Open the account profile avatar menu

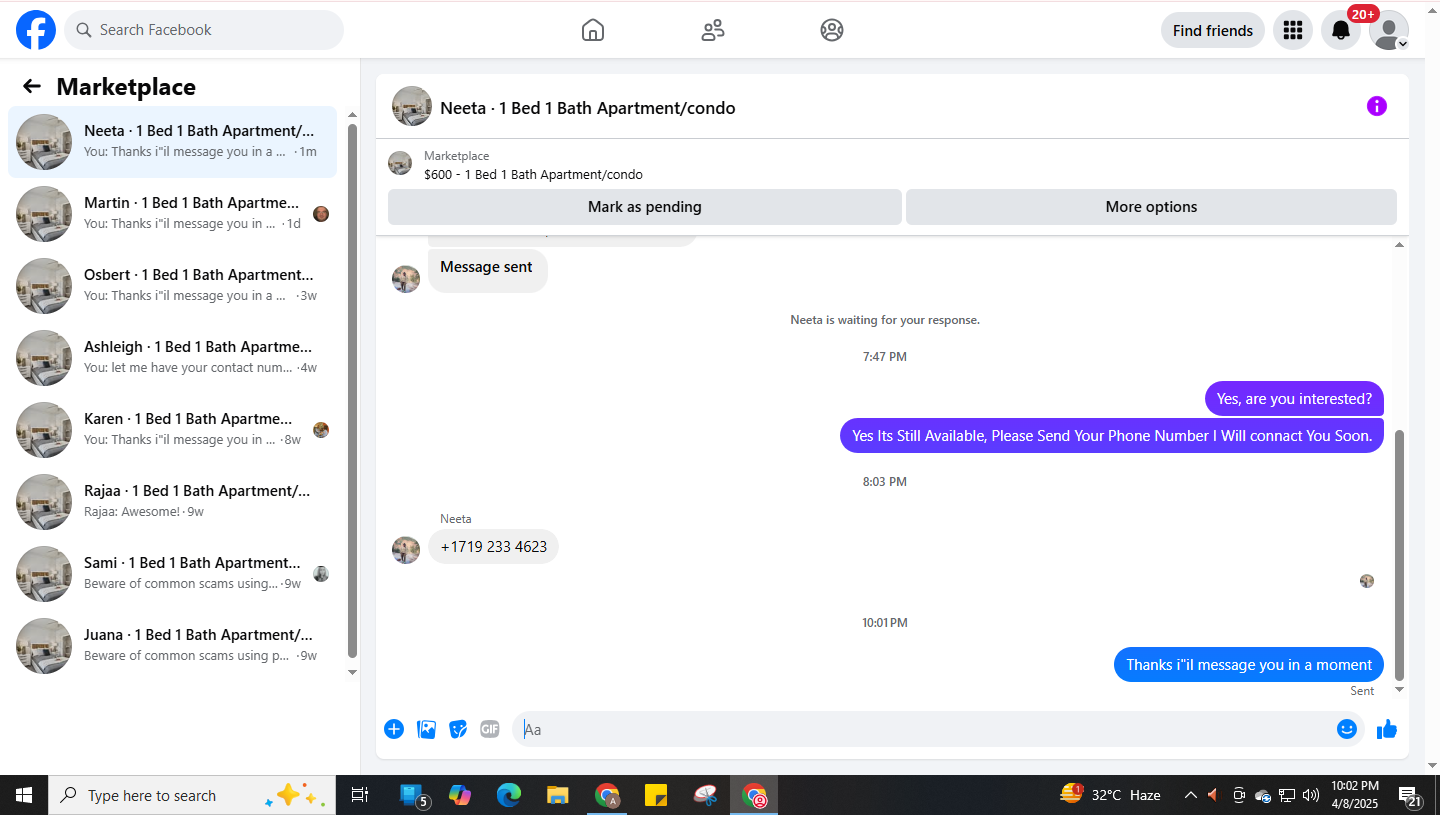pos(1389,30)
